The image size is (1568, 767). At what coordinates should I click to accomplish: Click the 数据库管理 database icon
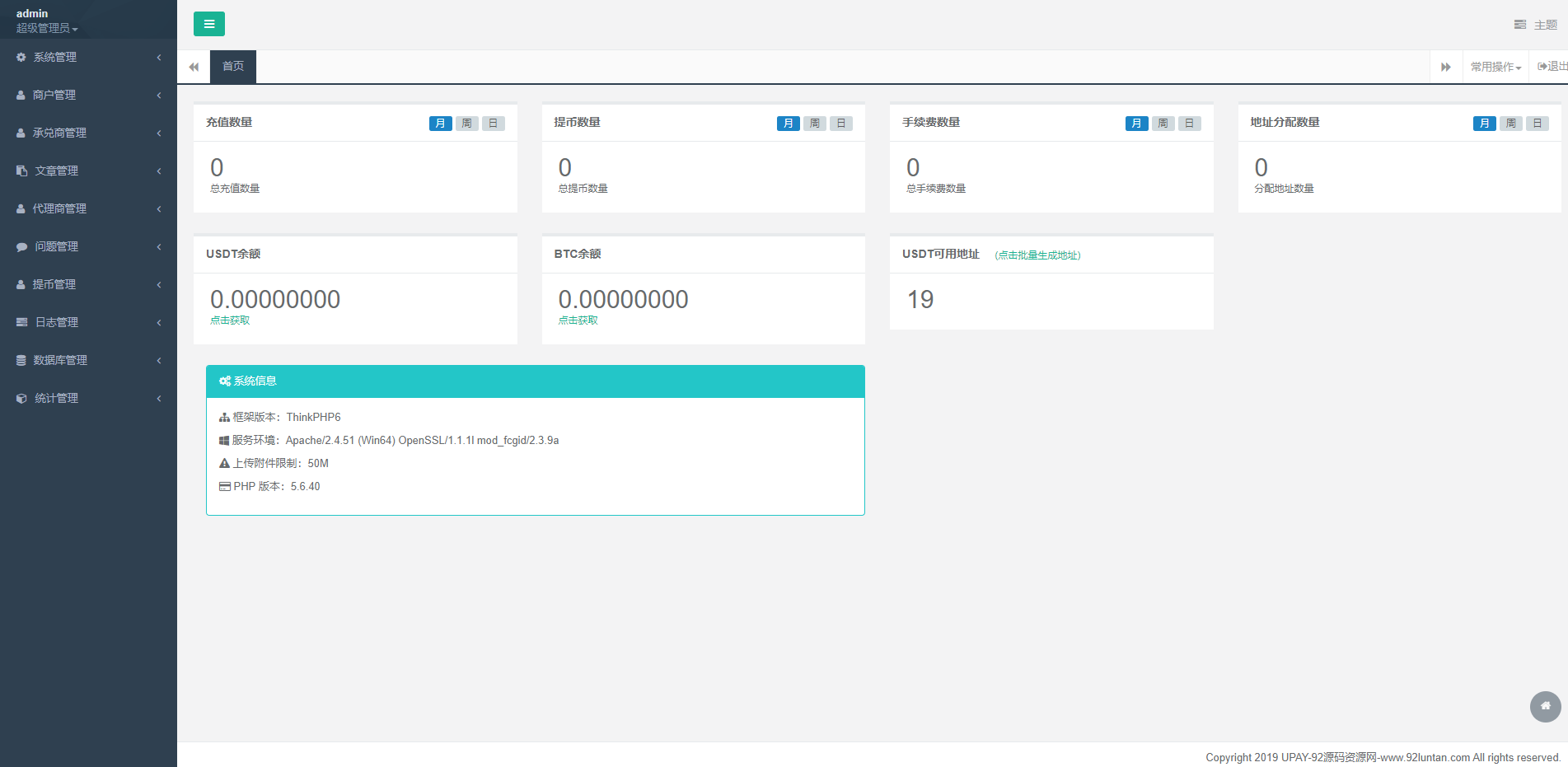tap(21, 360)
